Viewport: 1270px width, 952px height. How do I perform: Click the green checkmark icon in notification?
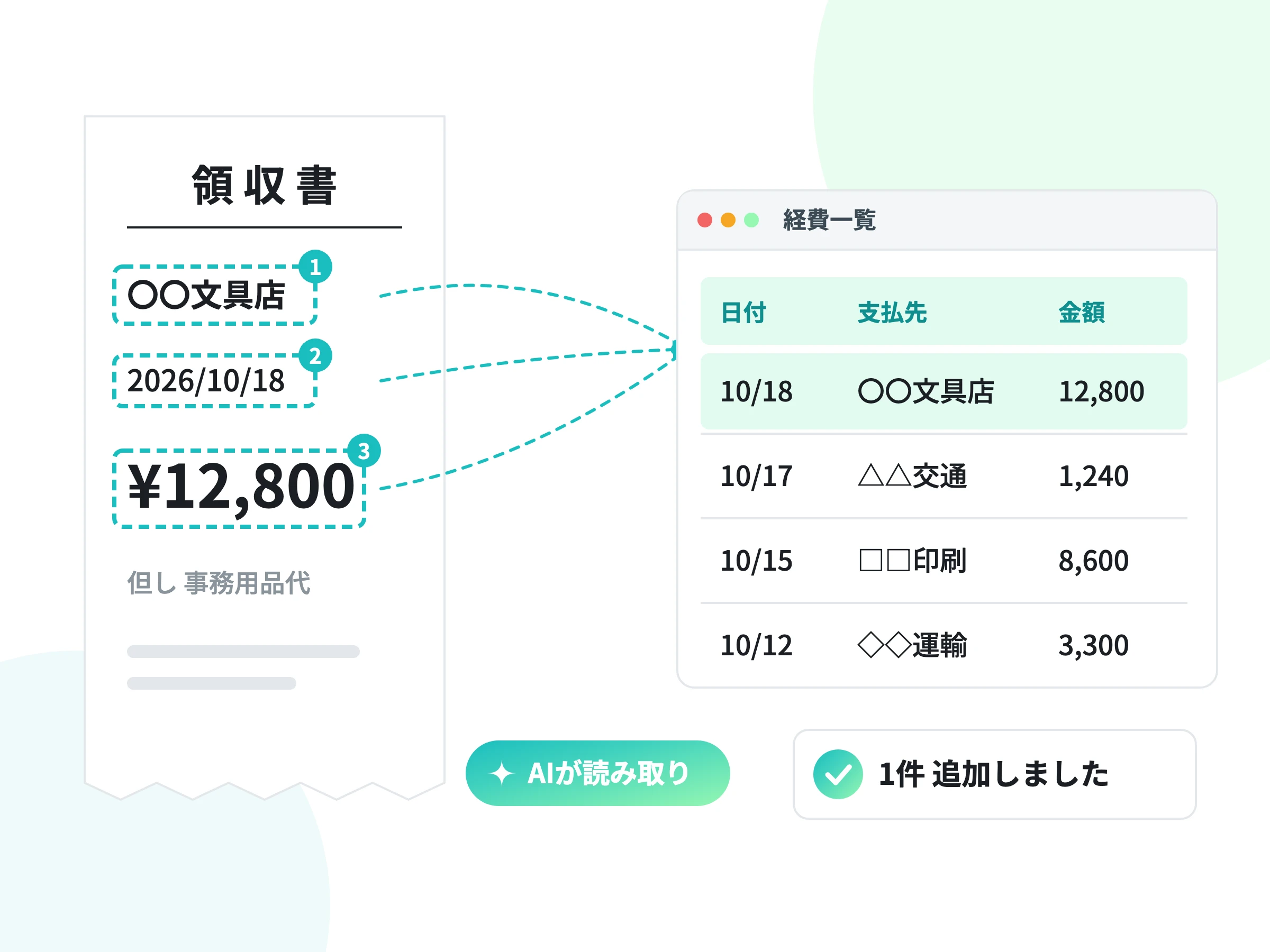point(838,774)
